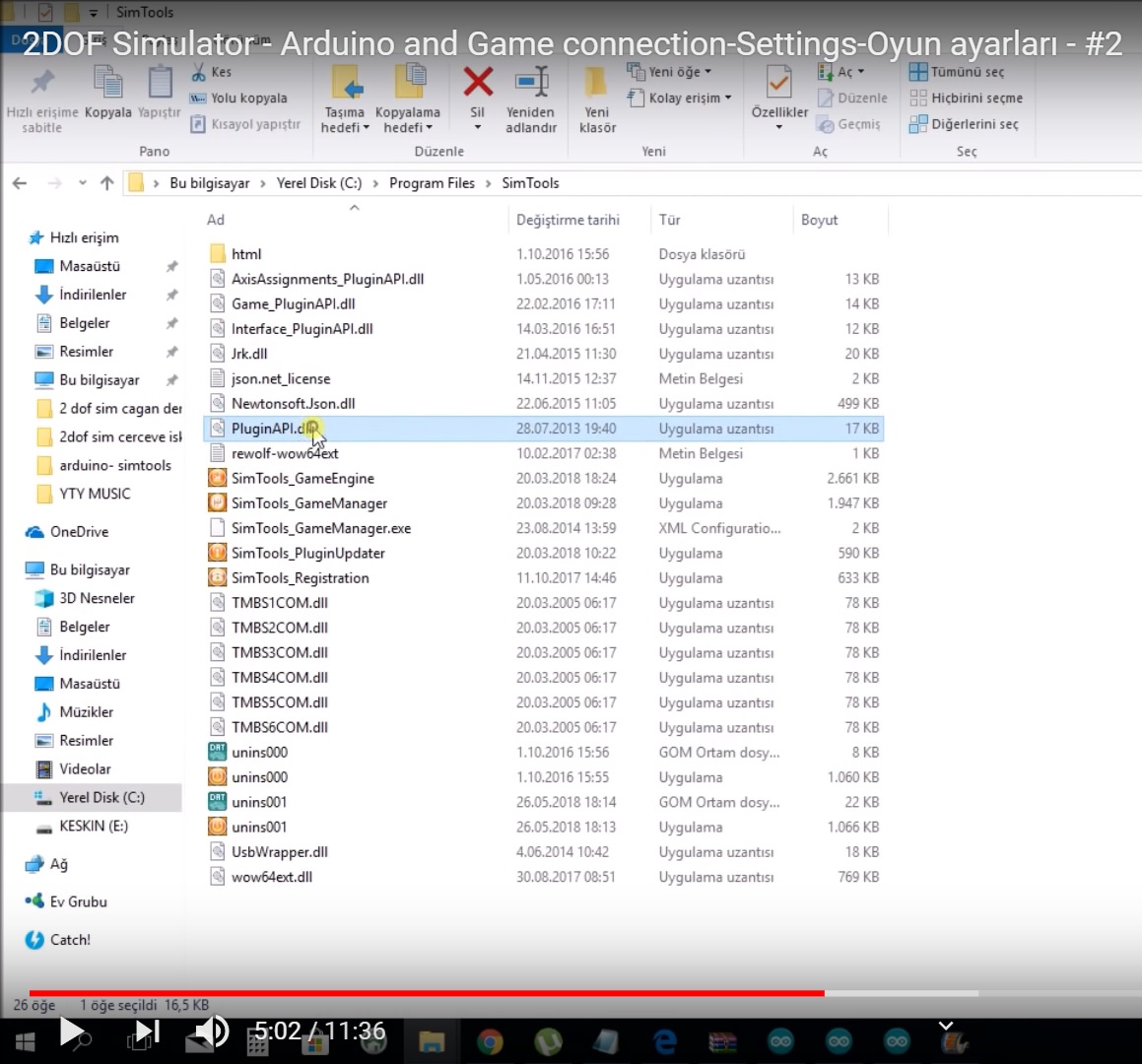Click the Yeniden adlandır rename icon
The width and height of the screenshot is (1142, 1064).
(531, 83)
